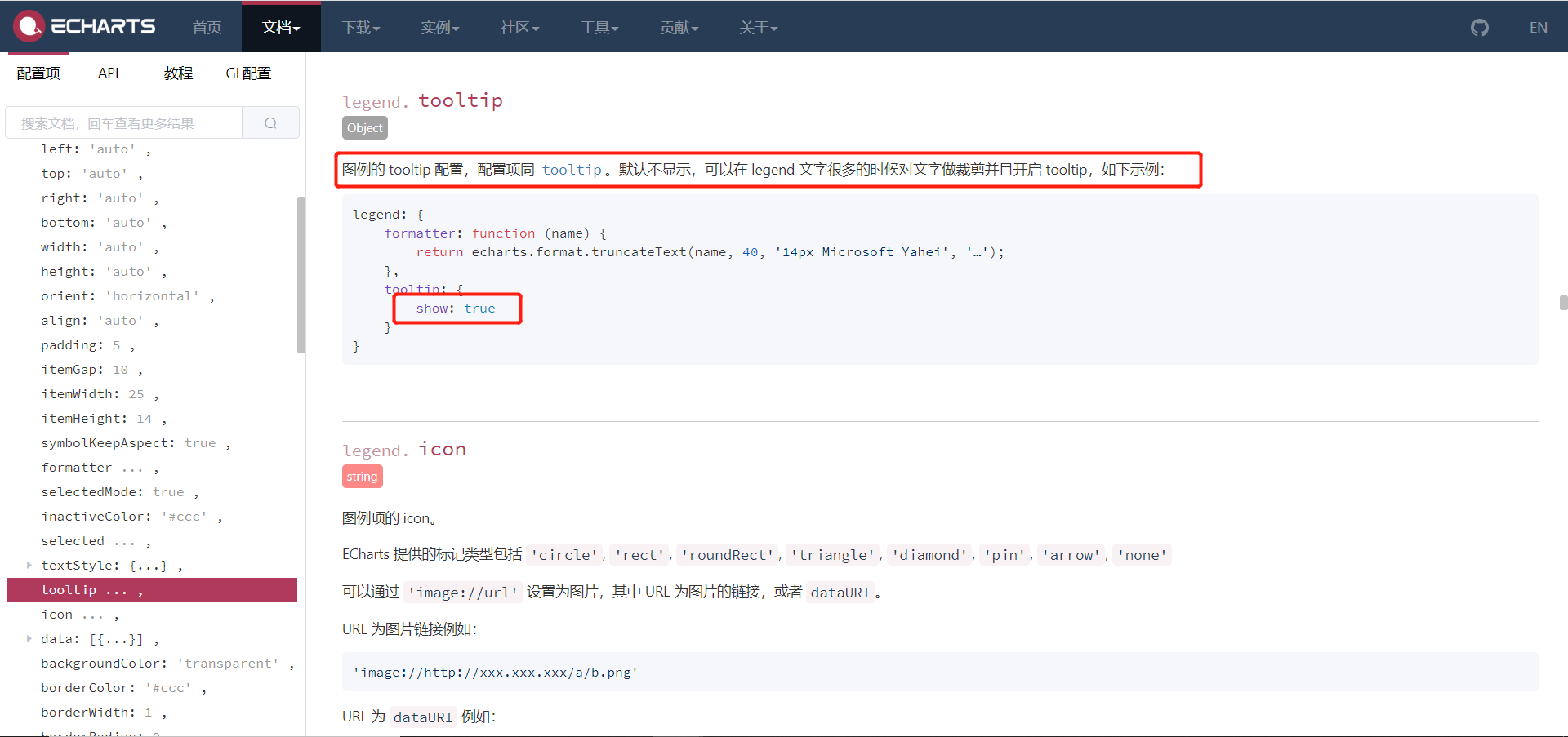Open the 下载 dropdown menu
Viewport: 1568px width, 737px height.
361,28
